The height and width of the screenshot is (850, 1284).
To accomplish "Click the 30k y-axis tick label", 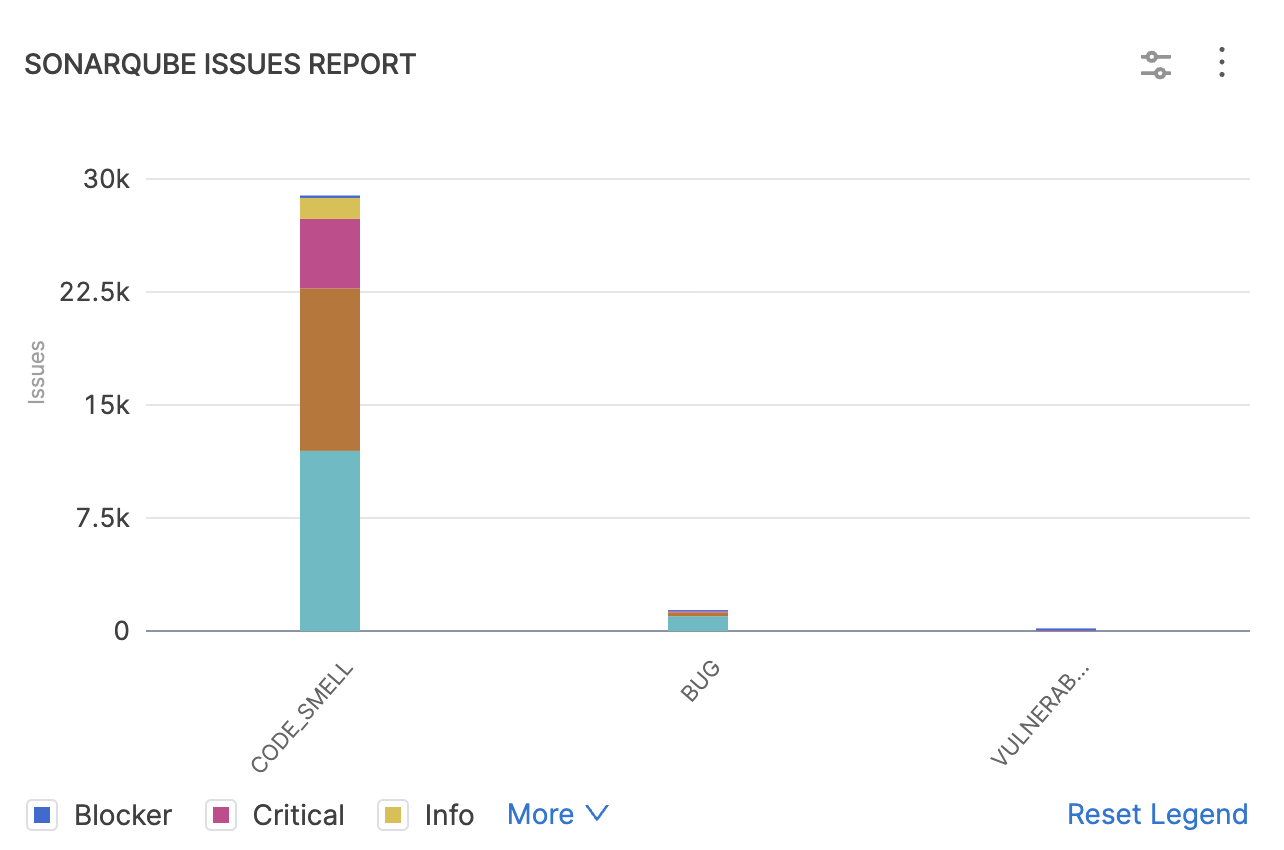I will click(x=107, y=180).
